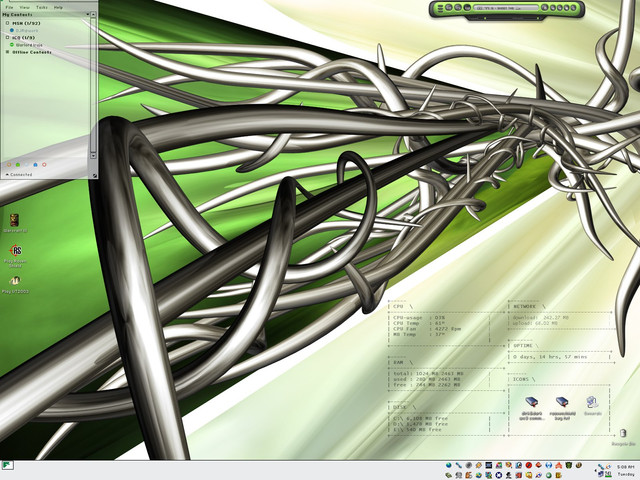Viewport: 640px width, 480px height.
Task: Click the network download readout line
Action: click(541, 318)
